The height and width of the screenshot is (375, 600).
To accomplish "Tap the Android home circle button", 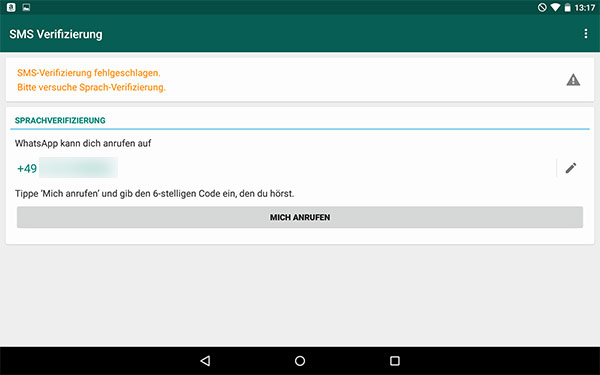I will [300, 360].
